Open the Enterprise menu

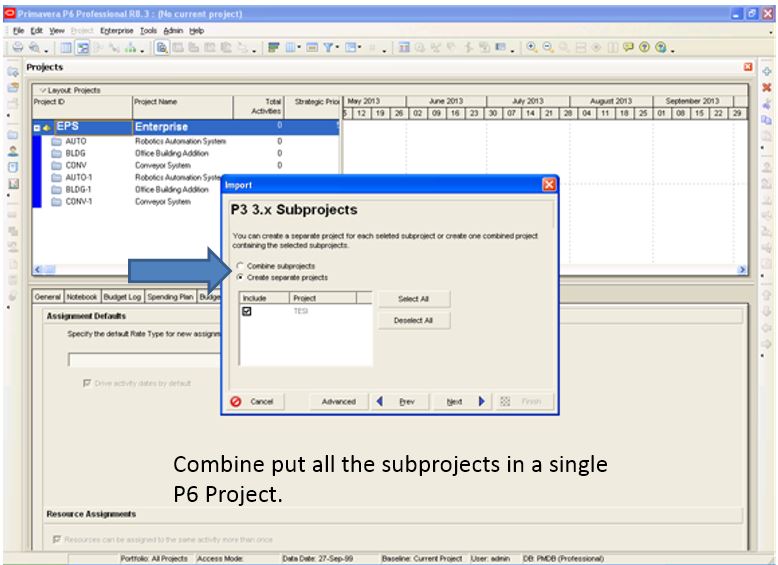click(x=117, y=31)
